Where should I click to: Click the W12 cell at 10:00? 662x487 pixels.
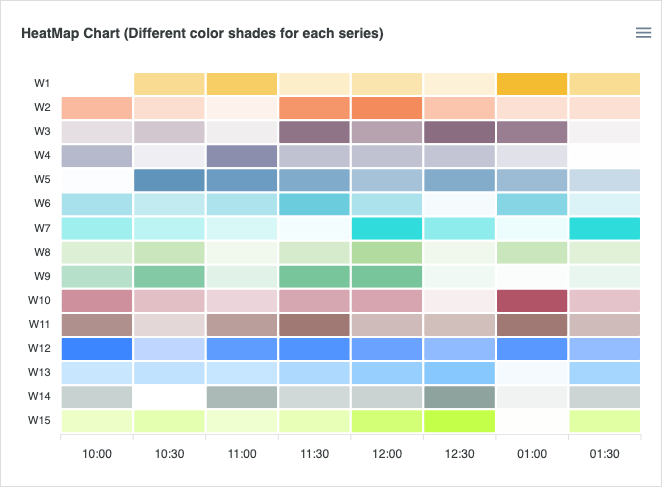(97, 349)
